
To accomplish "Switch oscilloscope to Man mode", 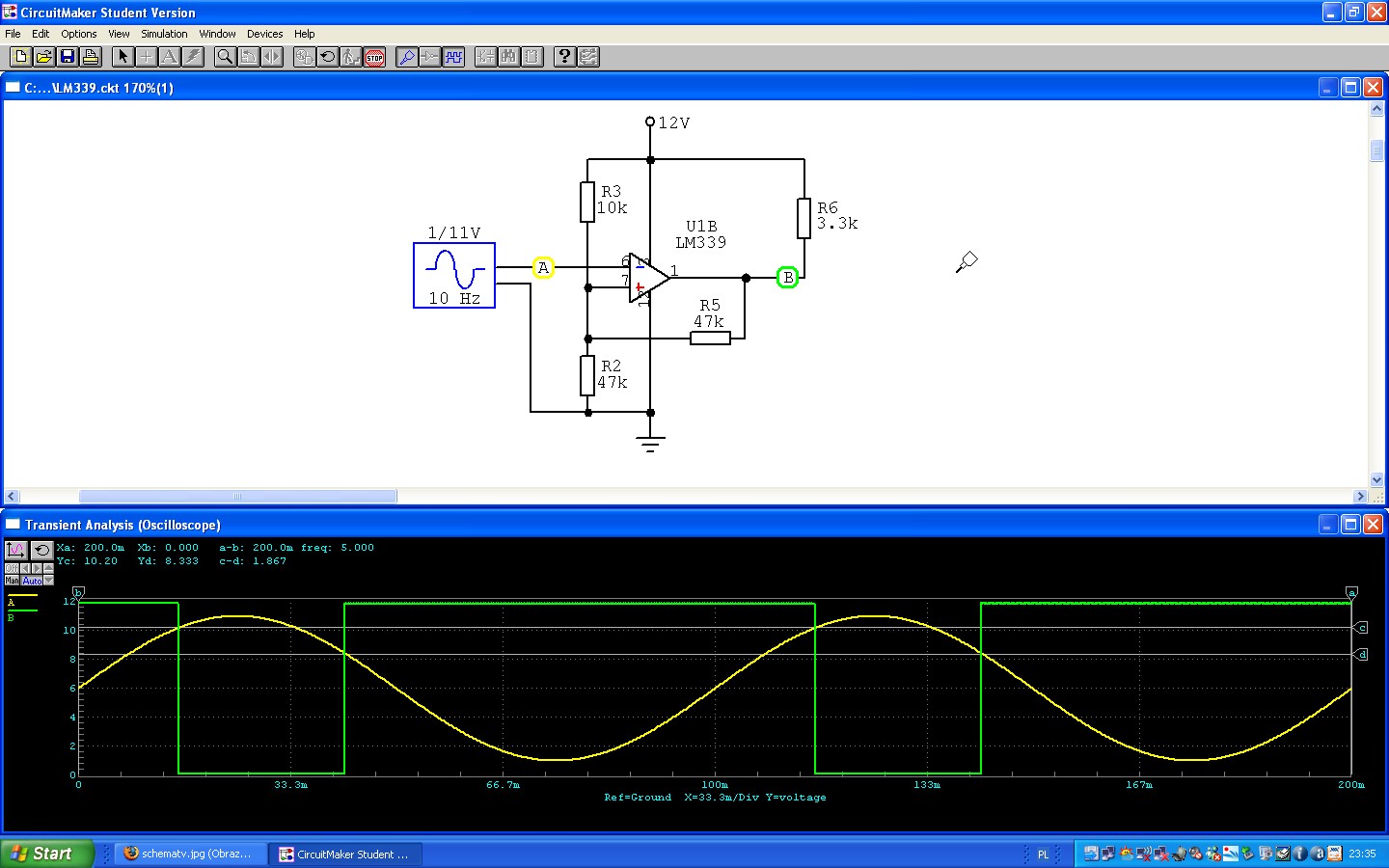I will click(12, 581).
